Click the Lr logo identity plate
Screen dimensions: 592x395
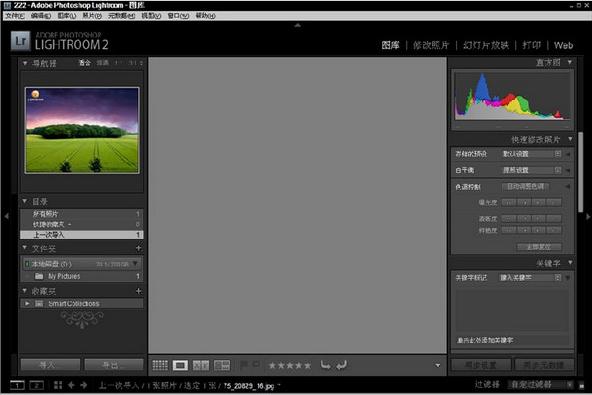pyautogui.click(x=20, y=41)
